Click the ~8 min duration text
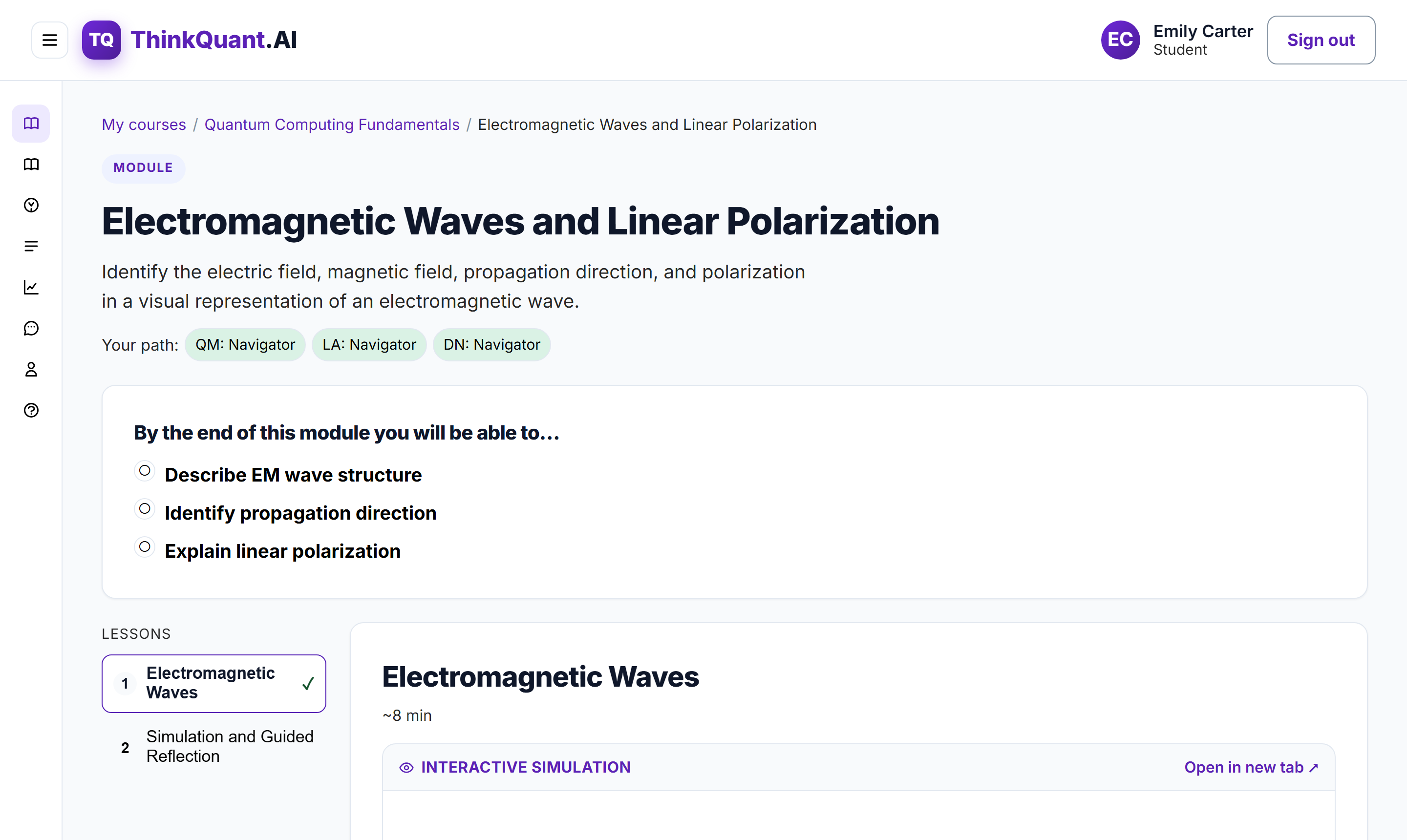 click(x=407, y=716)
